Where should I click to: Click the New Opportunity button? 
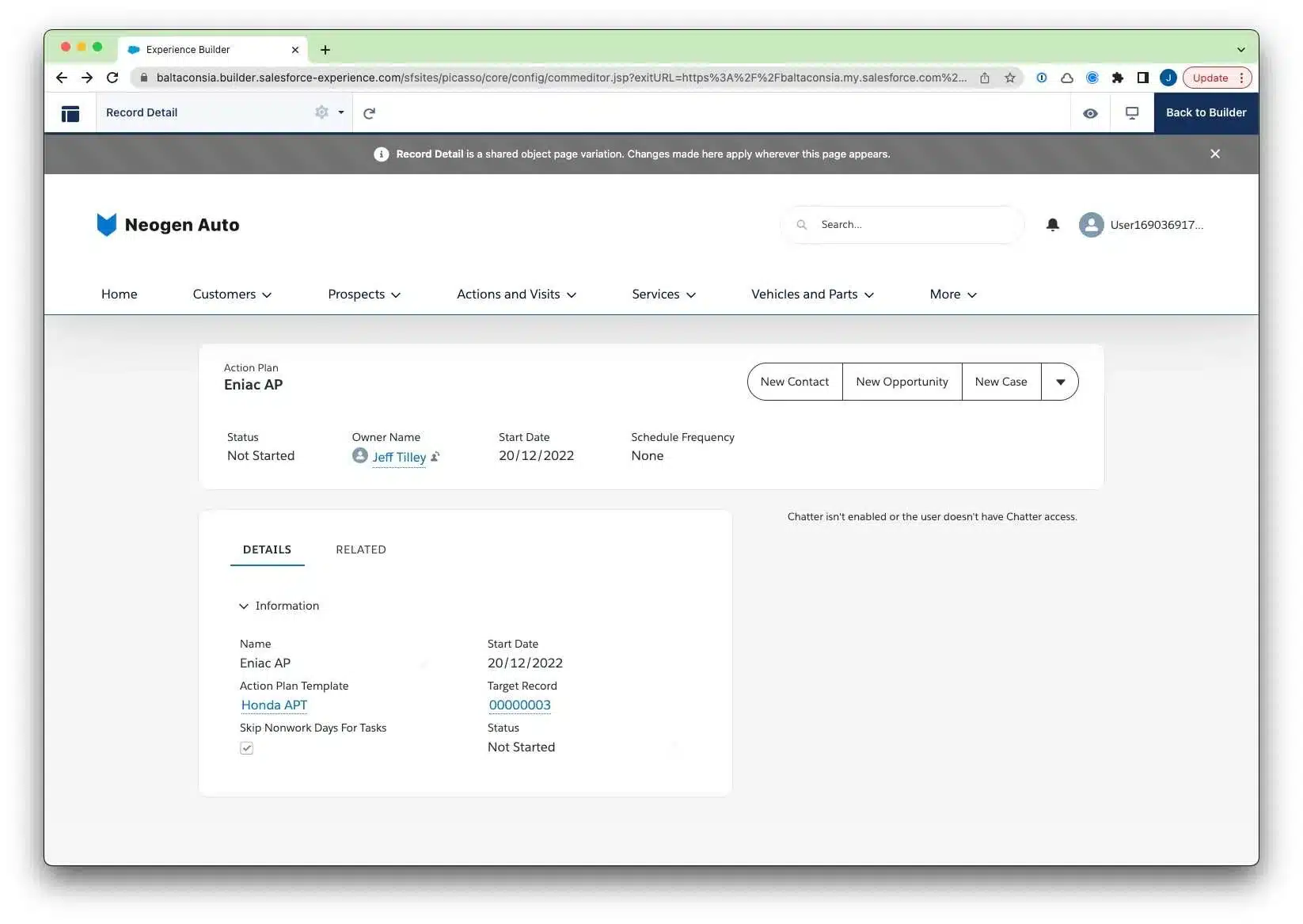coord(902,382)
